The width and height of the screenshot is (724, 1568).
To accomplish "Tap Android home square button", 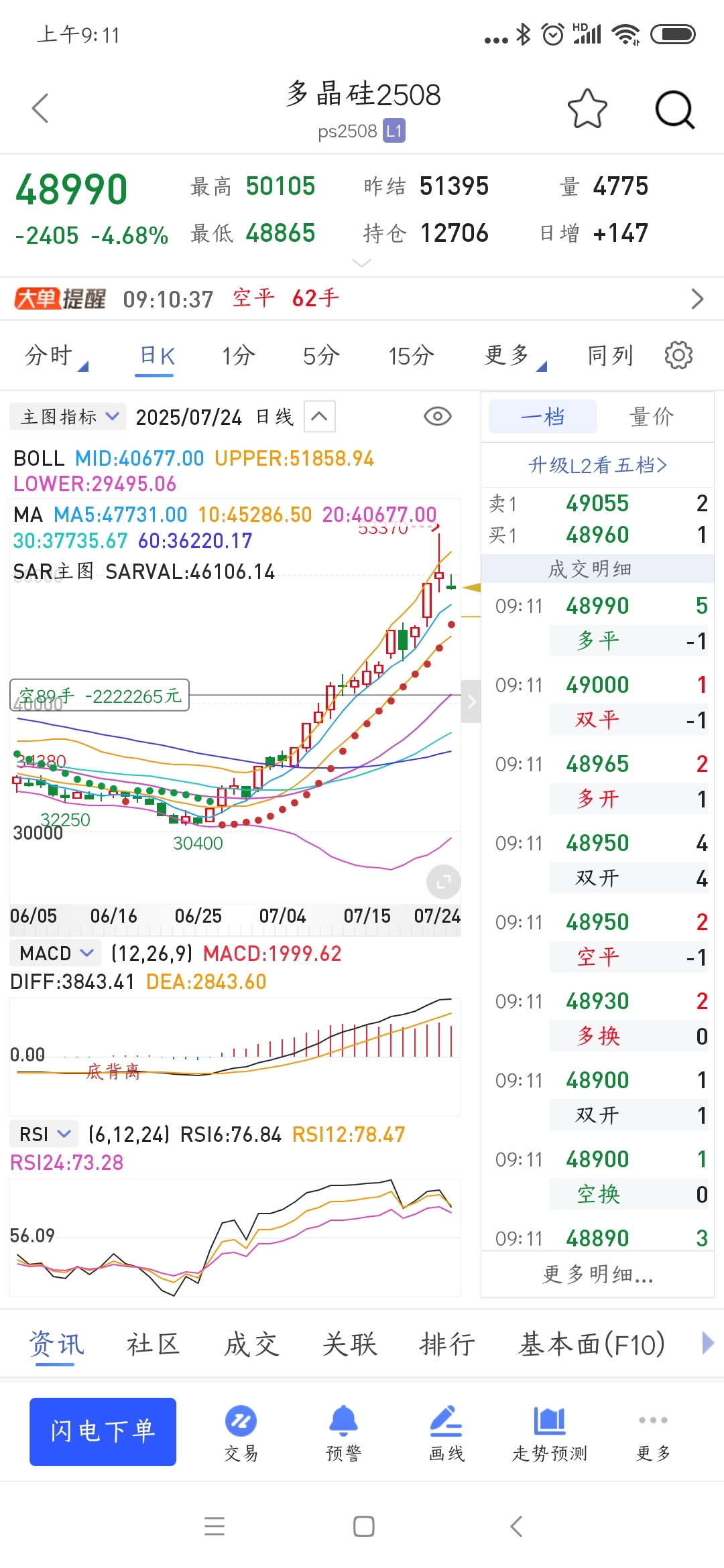I will point(363,1526).
